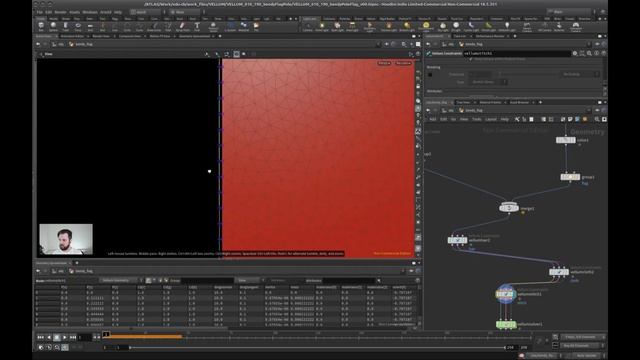Select the Metaball shelf tool
The width and height of the screenshot is (640, 360).
[244, 27]
